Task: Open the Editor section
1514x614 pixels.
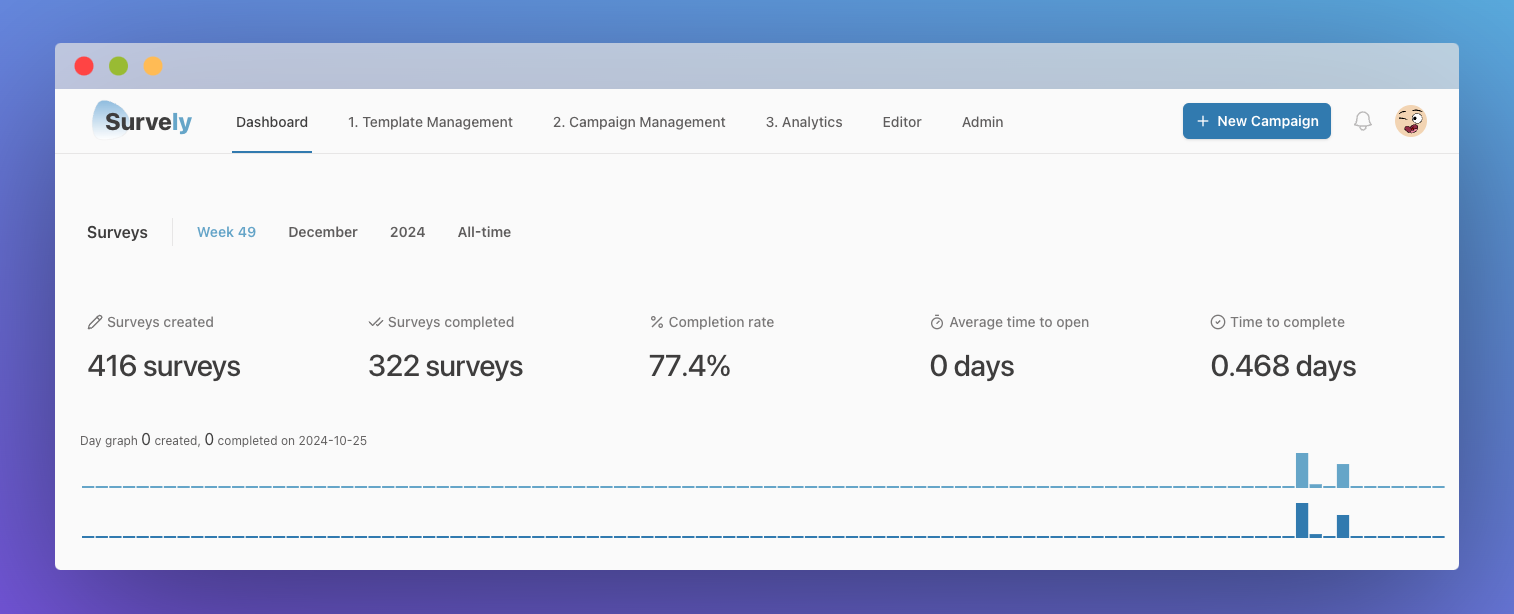Action: tap(901, 122)
